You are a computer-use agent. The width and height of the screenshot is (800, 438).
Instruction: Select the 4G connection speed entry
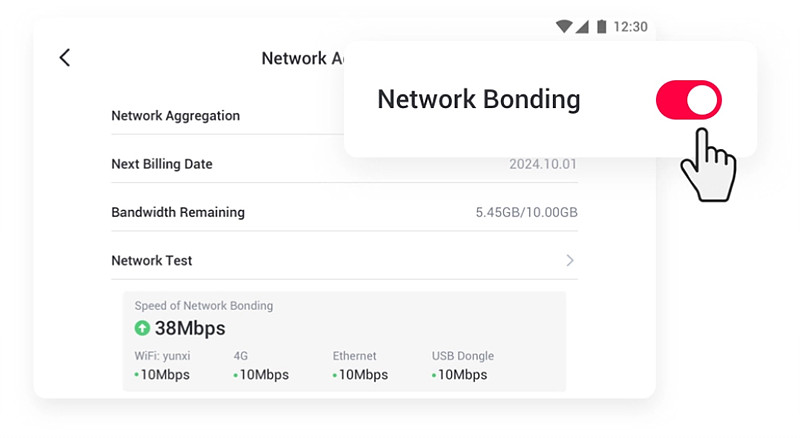[261, 366]
